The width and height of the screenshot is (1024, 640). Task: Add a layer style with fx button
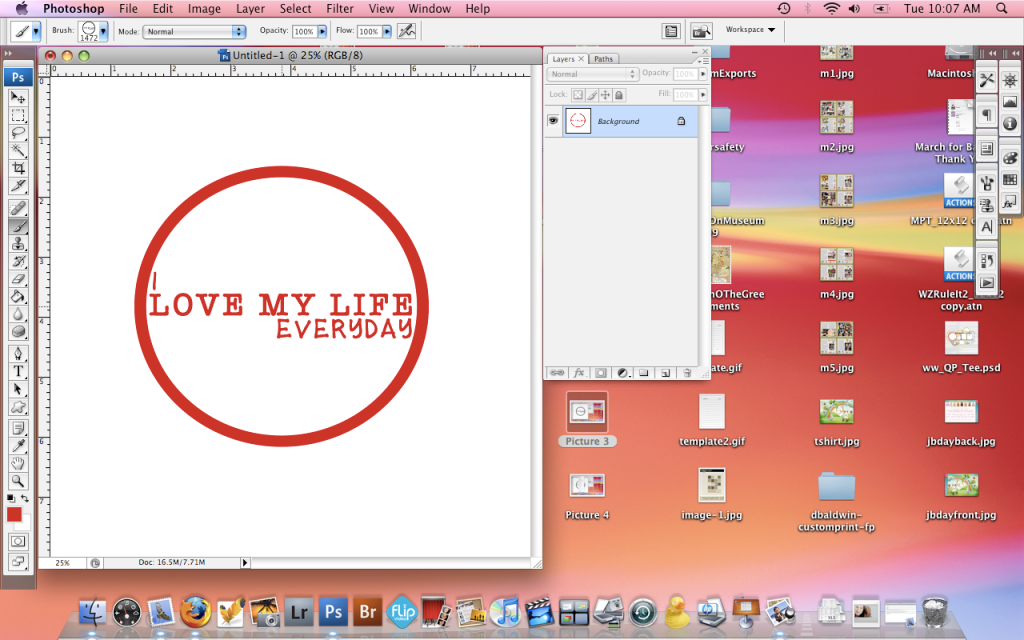[579, 373]
